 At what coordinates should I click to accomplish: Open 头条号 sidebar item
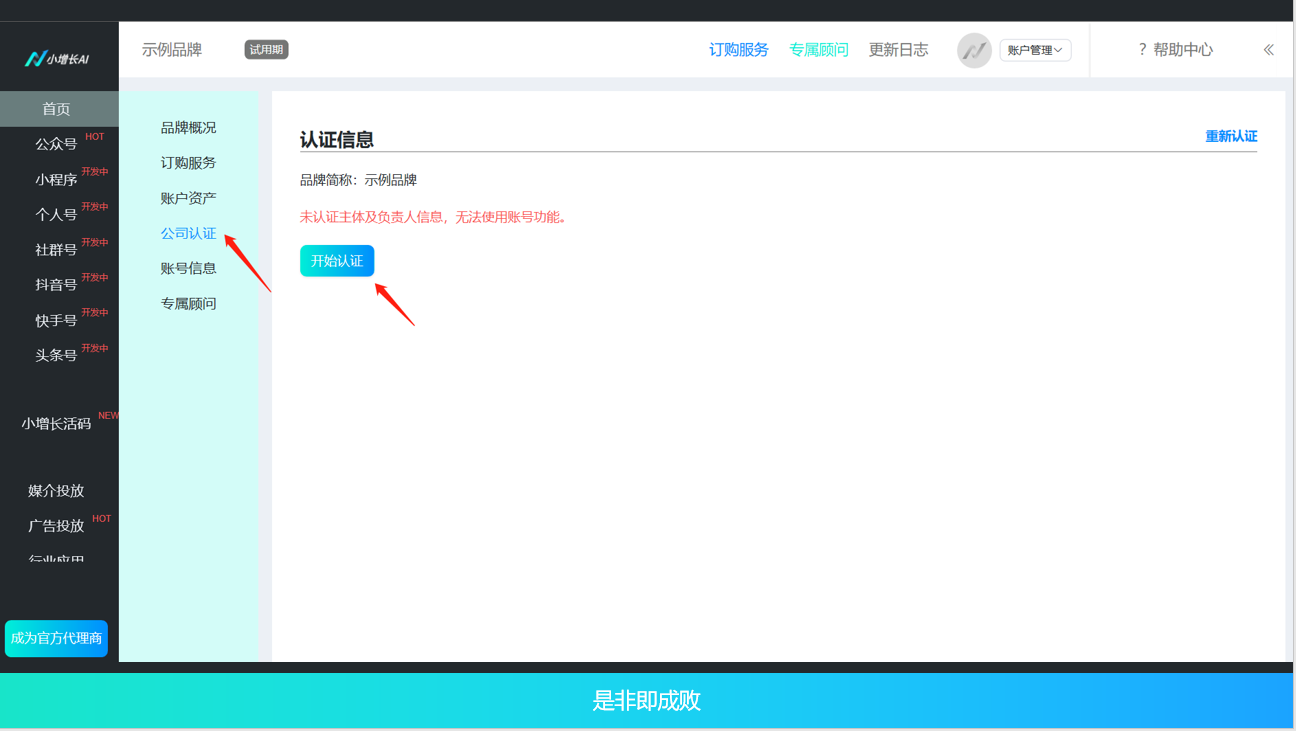tap(56, 356)
